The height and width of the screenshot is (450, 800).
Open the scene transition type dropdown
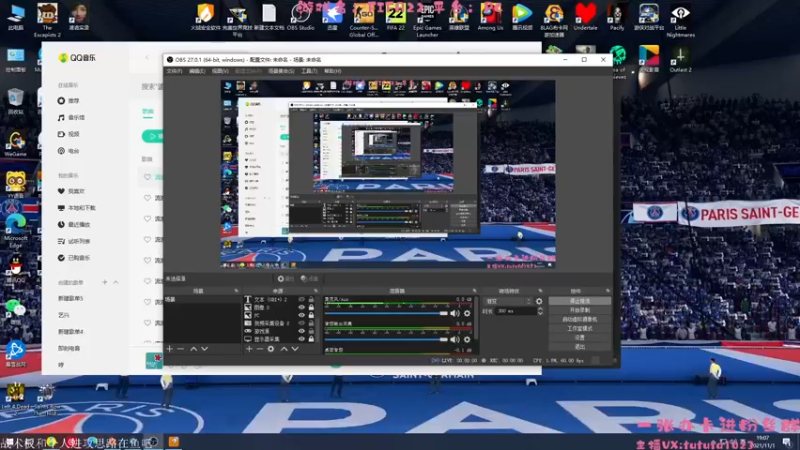pyautogui.click(x=508, y=302)
